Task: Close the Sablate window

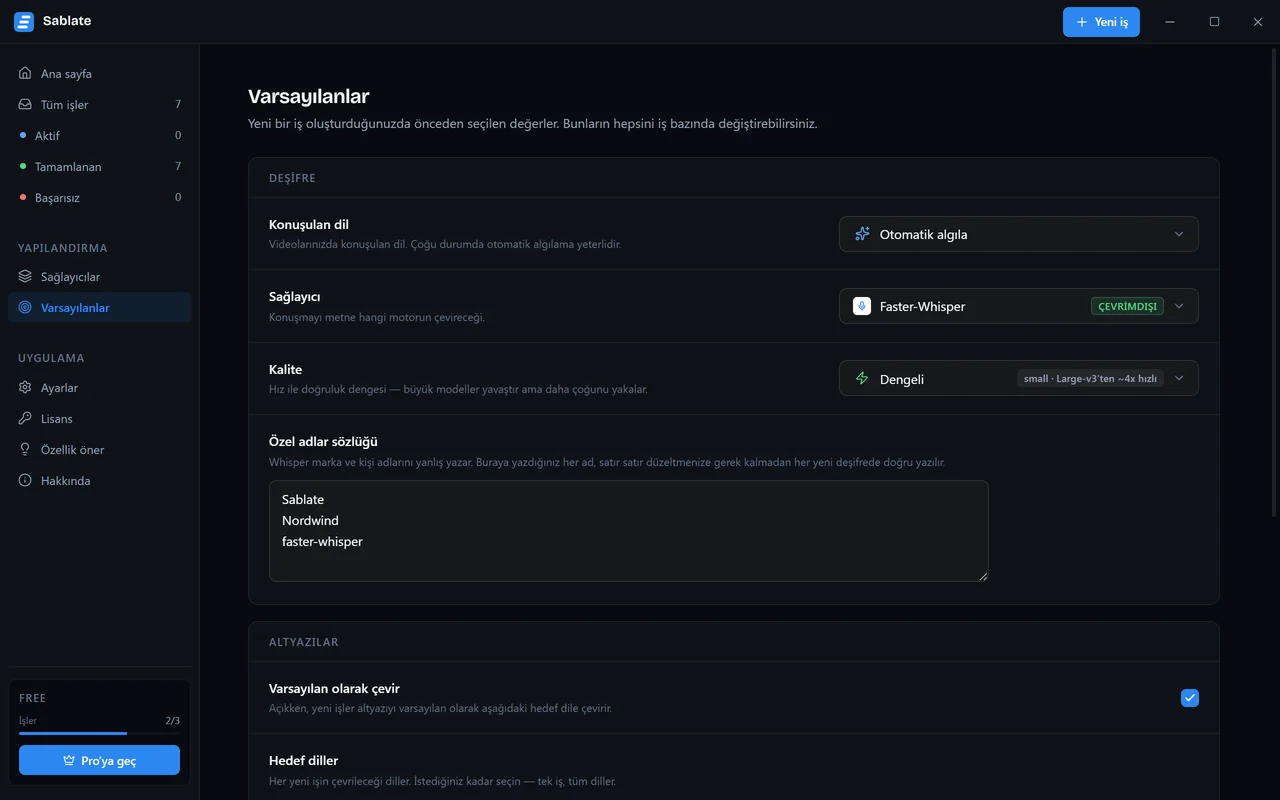Action: click(1258, 22)
